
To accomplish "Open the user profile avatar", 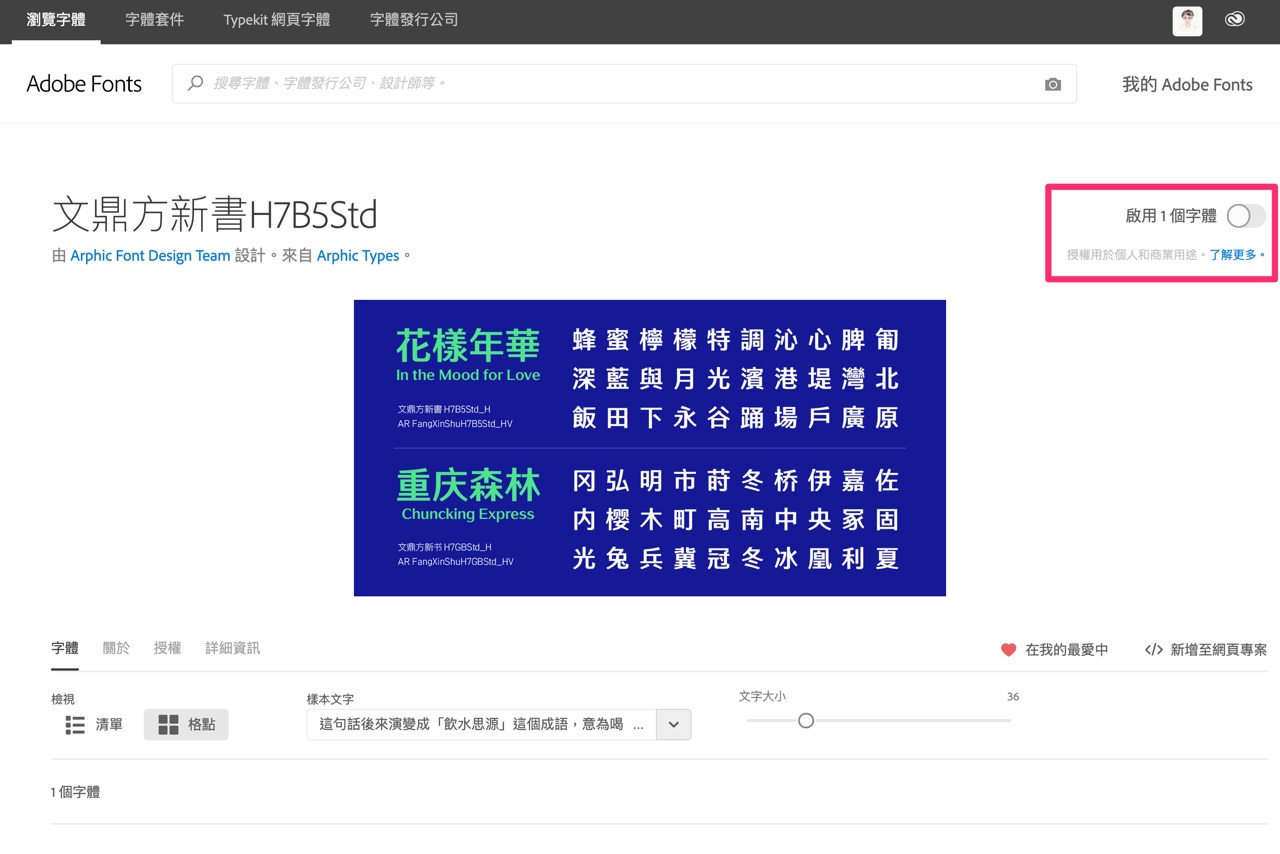I will pyautogui.click(x=1187, y=20).
